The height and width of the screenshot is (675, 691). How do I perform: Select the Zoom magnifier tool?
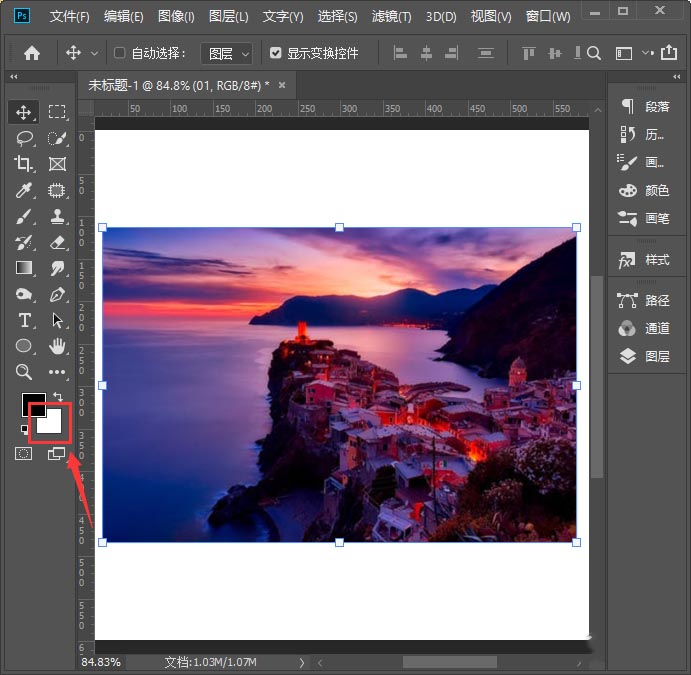[24, 372]
